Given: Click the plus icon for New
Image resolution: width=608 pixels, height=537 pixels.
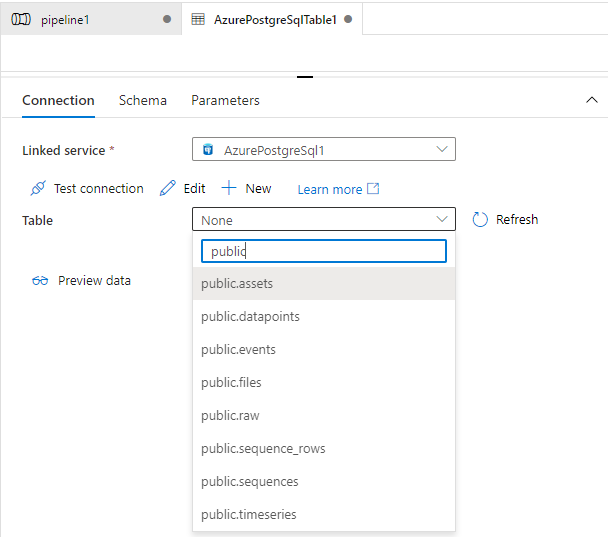Looking at the screenshot, I should tap(229, 188).
